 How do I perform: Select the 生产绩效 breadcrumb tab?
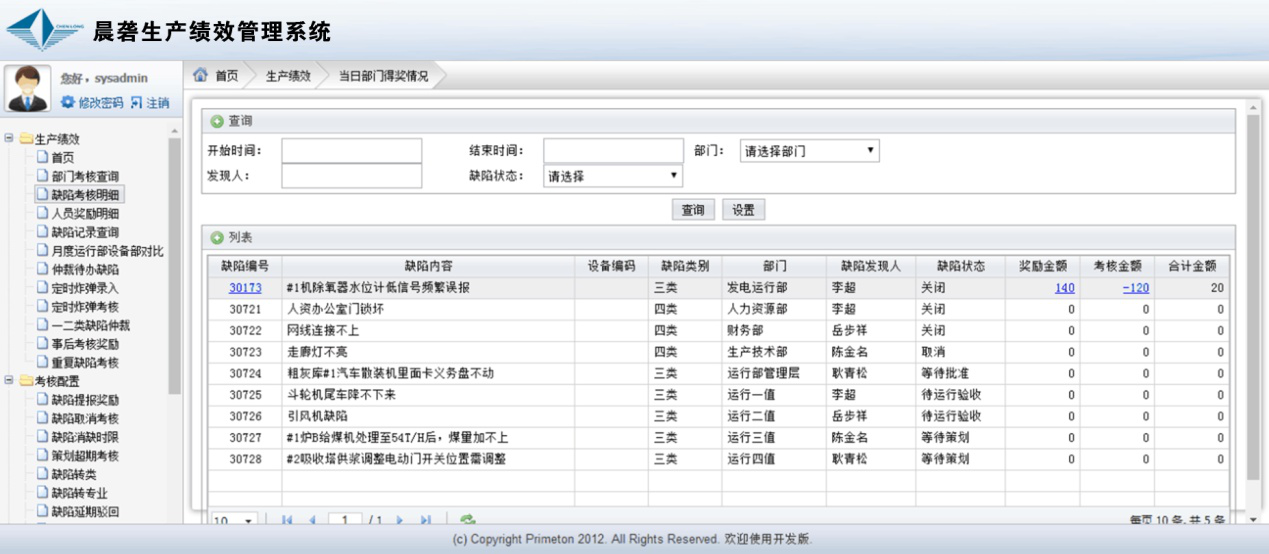point(288,76)
